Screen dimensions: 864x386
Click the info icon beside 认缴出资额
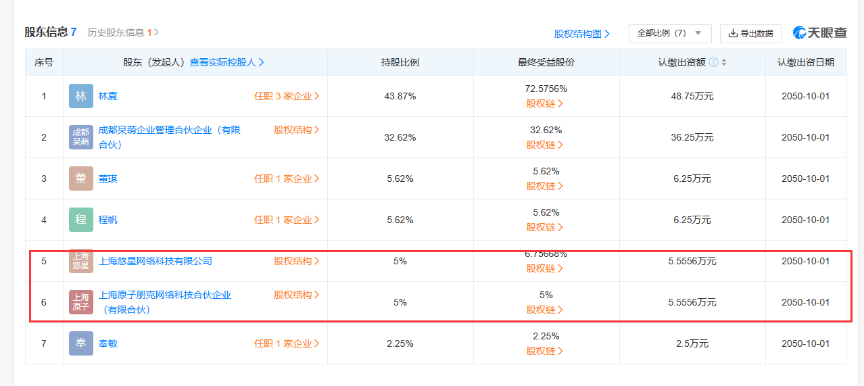click(714, 62)
